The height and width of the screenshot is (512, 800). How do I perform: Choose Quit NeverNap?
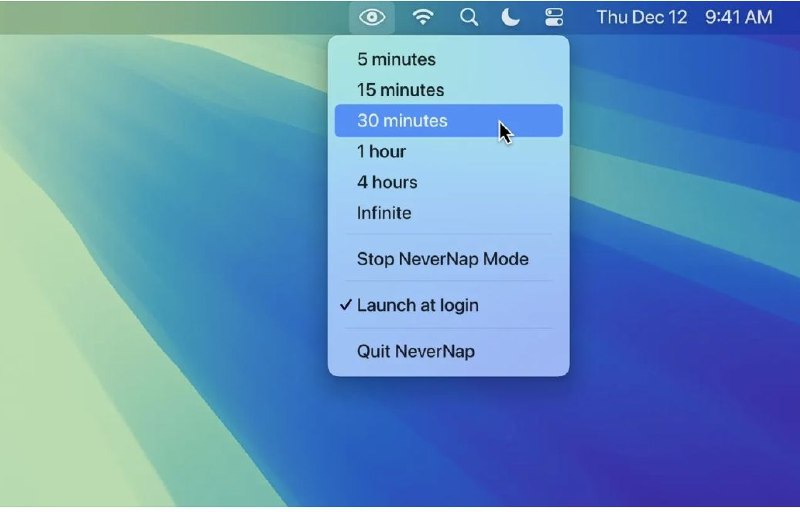click(x=448, y=351)
